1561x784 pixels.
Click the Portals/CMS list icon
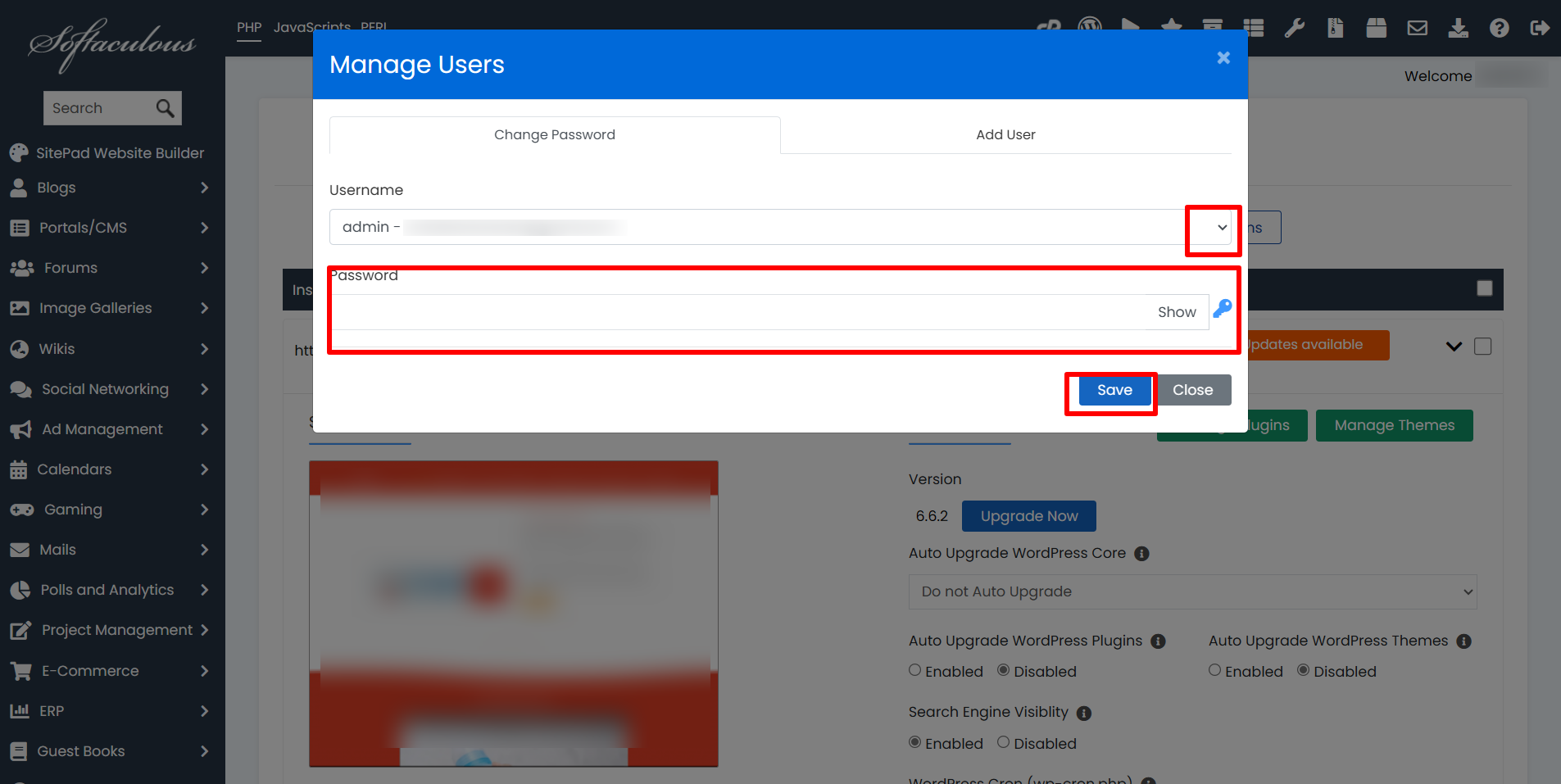[20, 228]
